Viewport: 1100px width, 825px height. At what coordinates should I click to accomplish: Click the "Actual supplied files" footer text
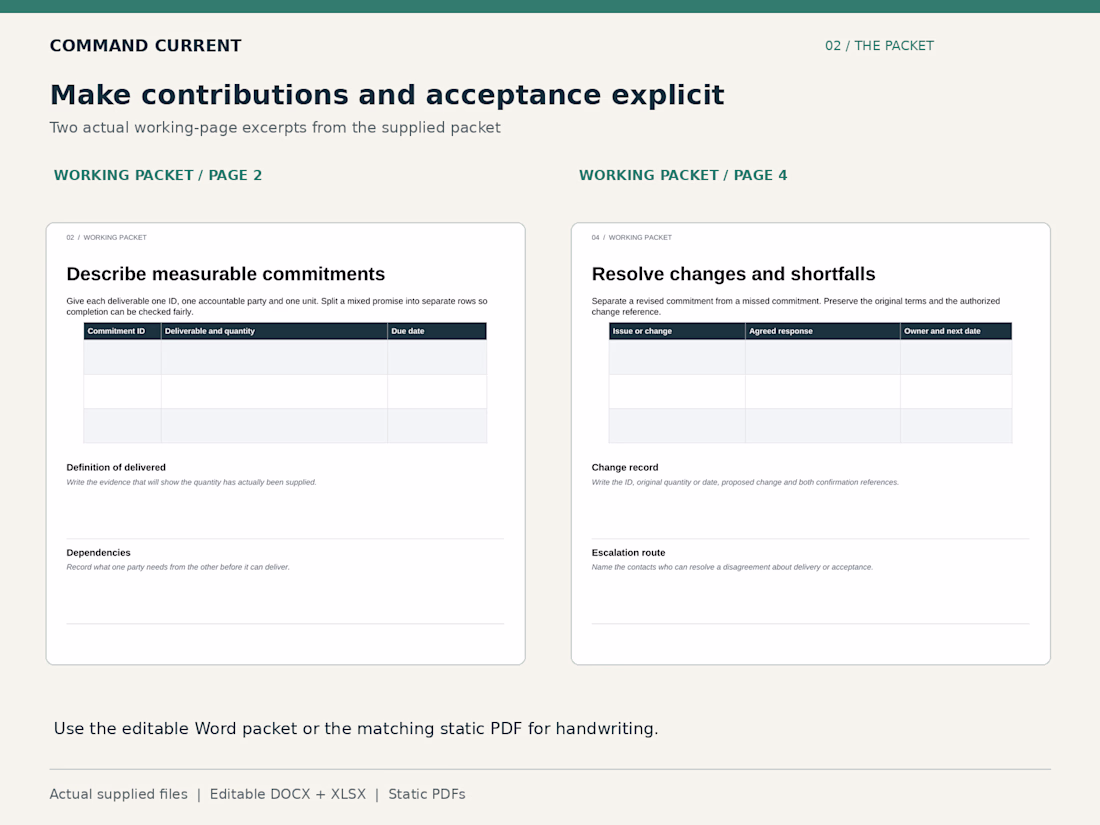(119, 794)
